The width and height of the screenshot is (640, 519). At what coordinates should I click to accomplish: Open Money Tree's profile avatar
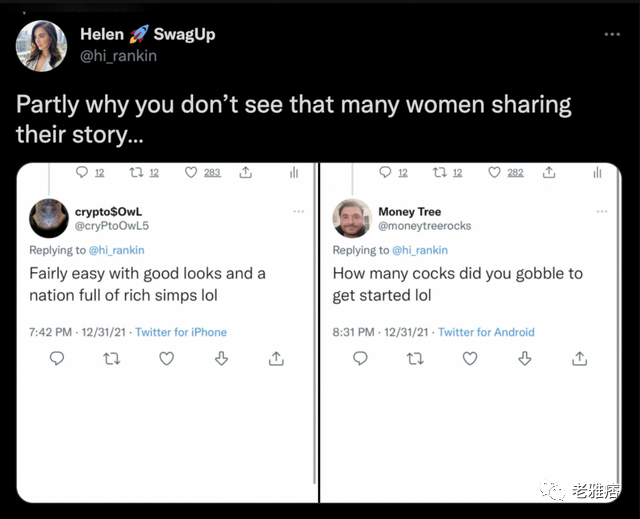[x=351, y=218]
